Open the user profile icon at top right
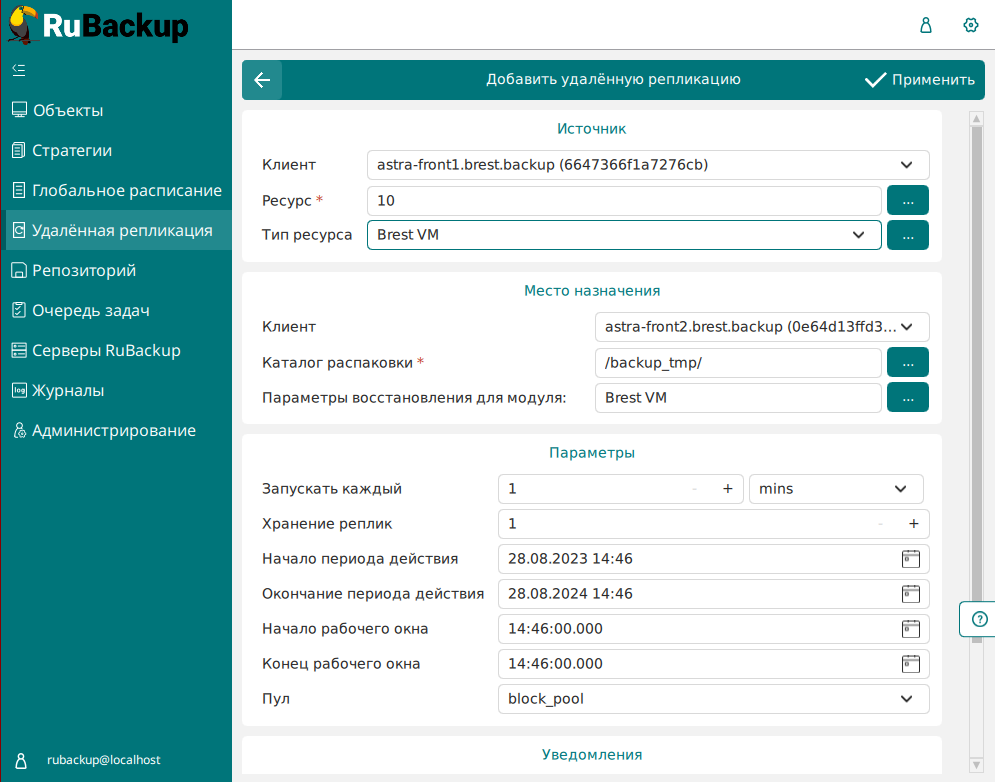 click(x=926, y=25)
